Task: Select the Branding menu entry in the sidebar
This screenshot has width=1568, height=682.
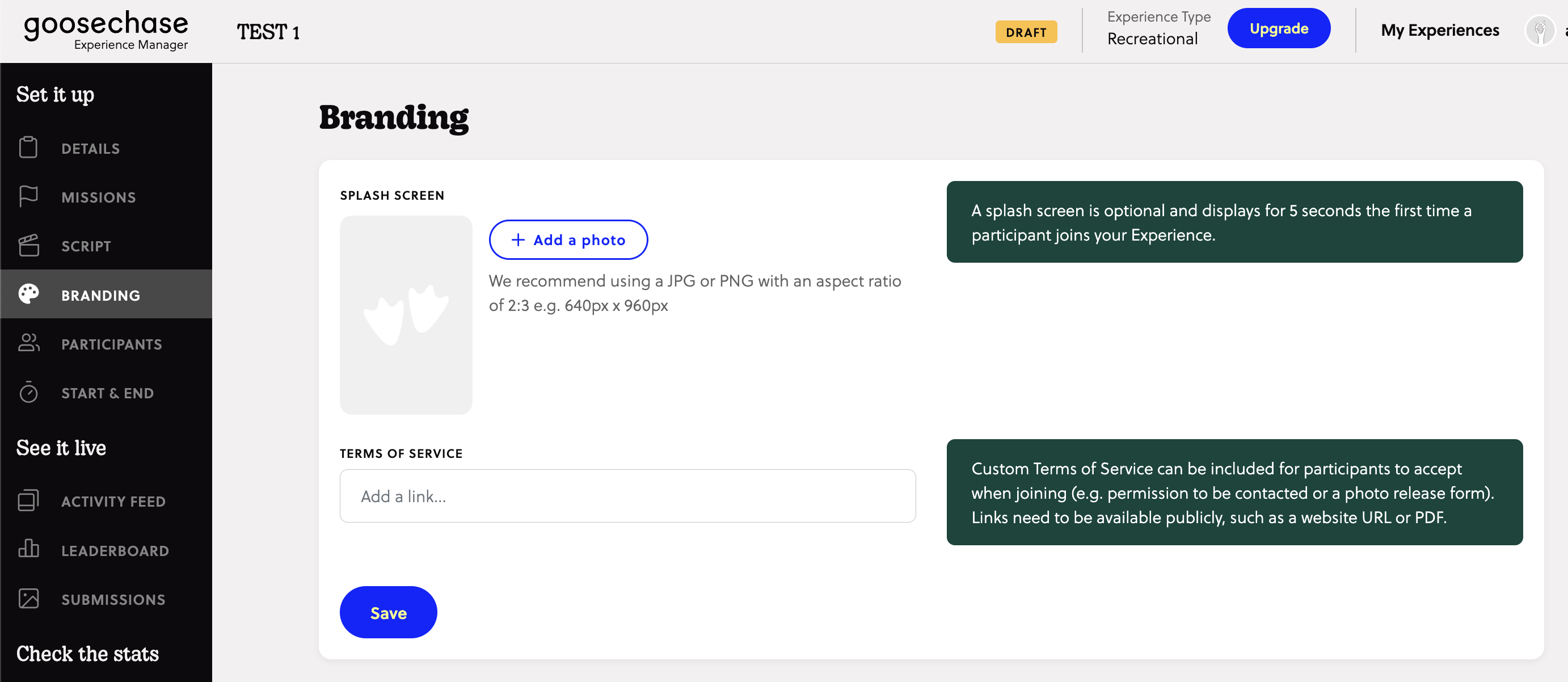Action: click(x=101, y=296)
